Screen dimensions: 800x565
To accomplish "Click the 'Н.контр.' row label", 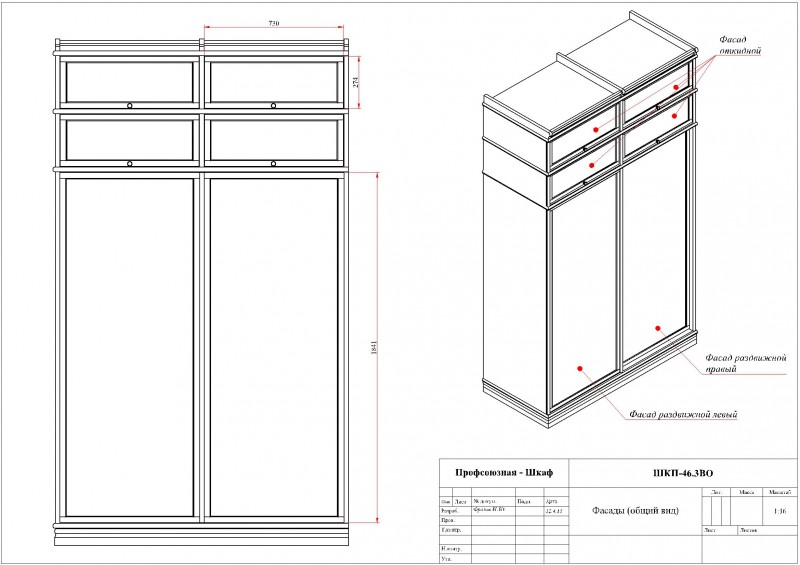I will point(452,549).
